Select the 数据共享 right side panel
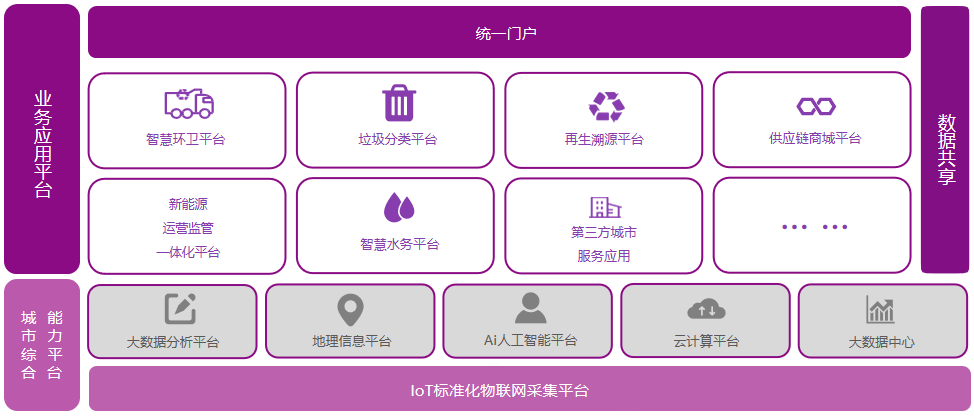The width and height of the screenshot is (974, 416). point(945,139)
